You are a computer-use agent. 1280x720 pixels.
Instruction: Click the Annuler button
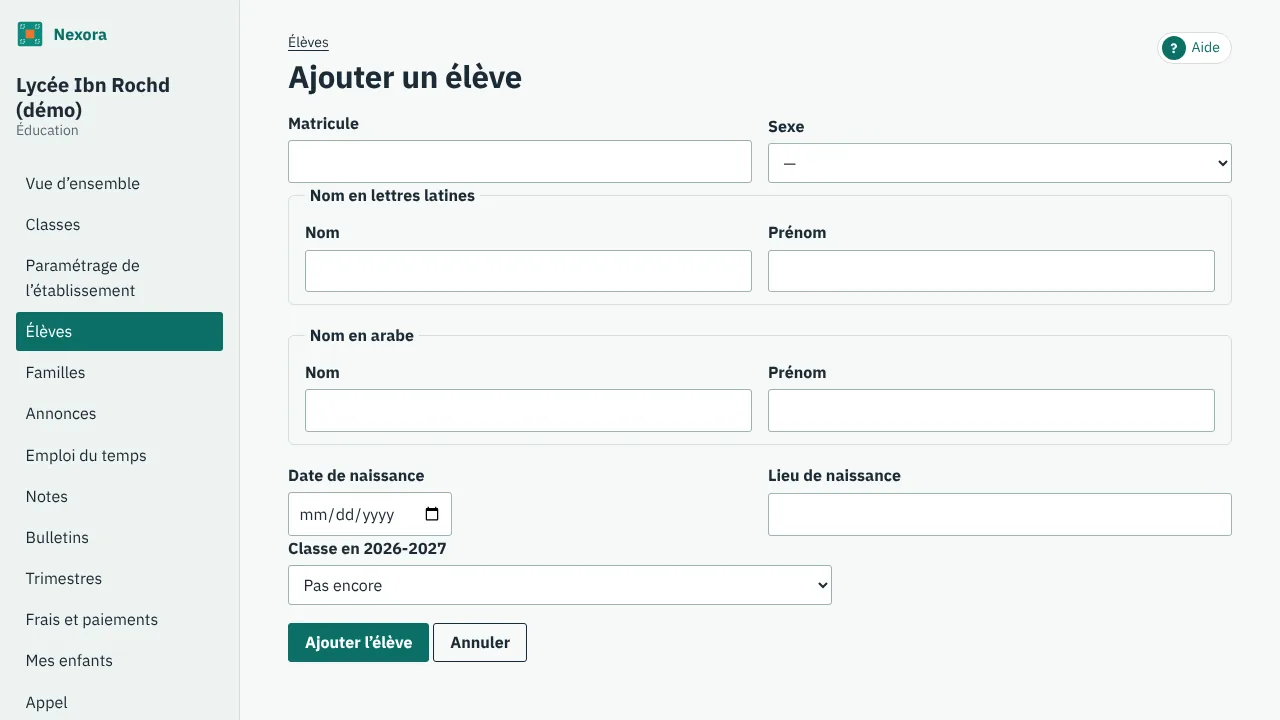(x=480, y=643)
